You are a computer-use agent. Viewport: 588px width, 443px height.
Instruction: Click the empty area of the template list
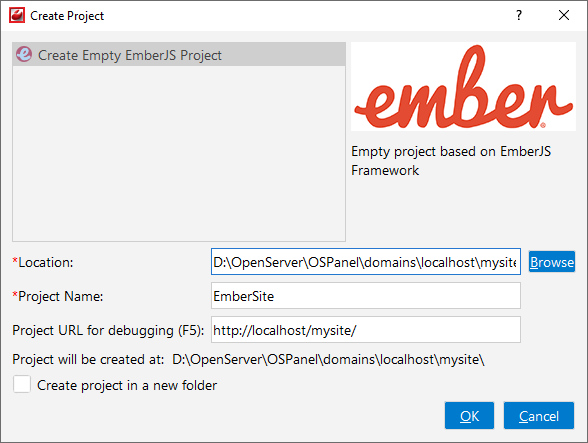pos(179,154)
